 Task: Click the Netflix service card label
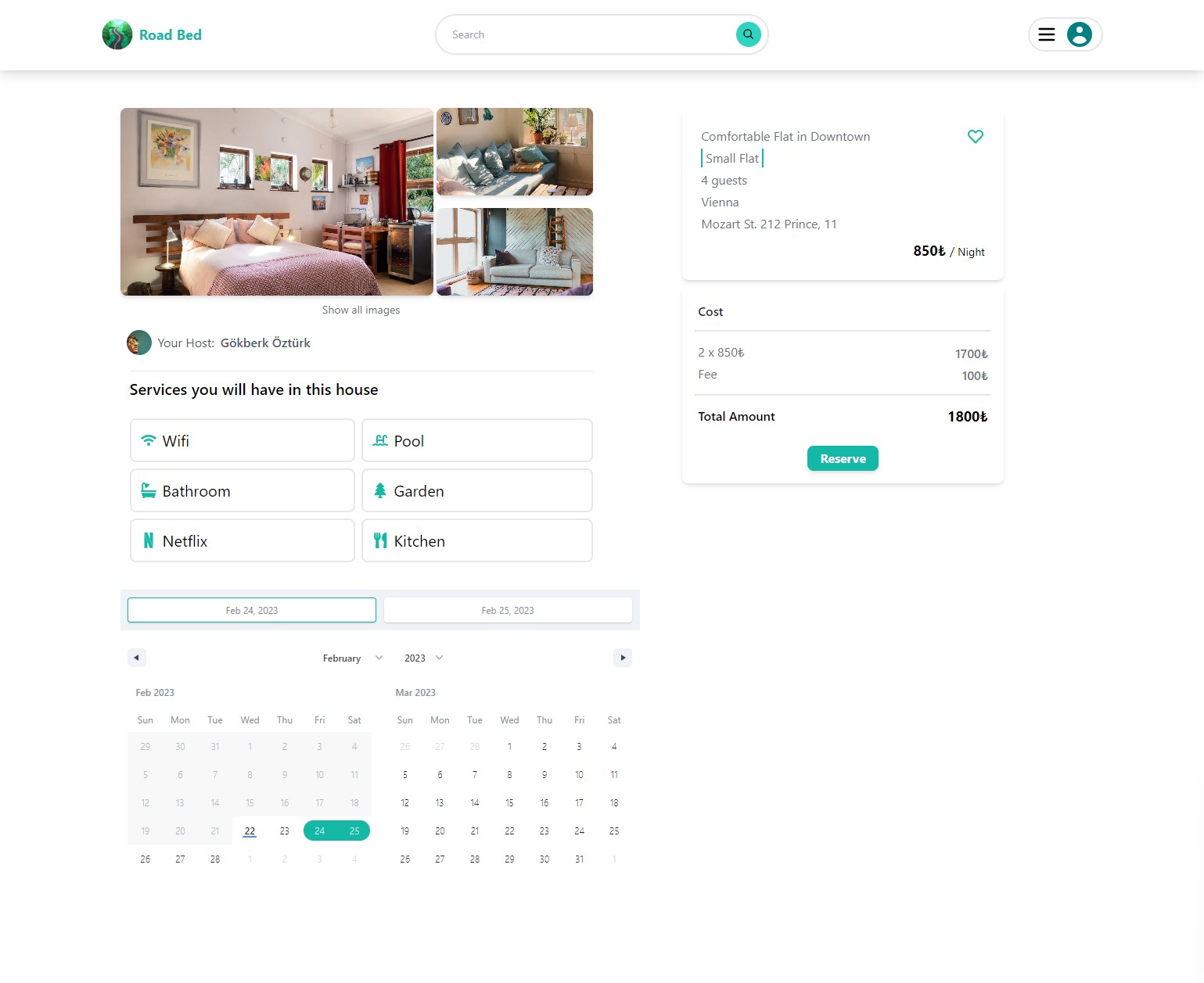tap(185, 540)
